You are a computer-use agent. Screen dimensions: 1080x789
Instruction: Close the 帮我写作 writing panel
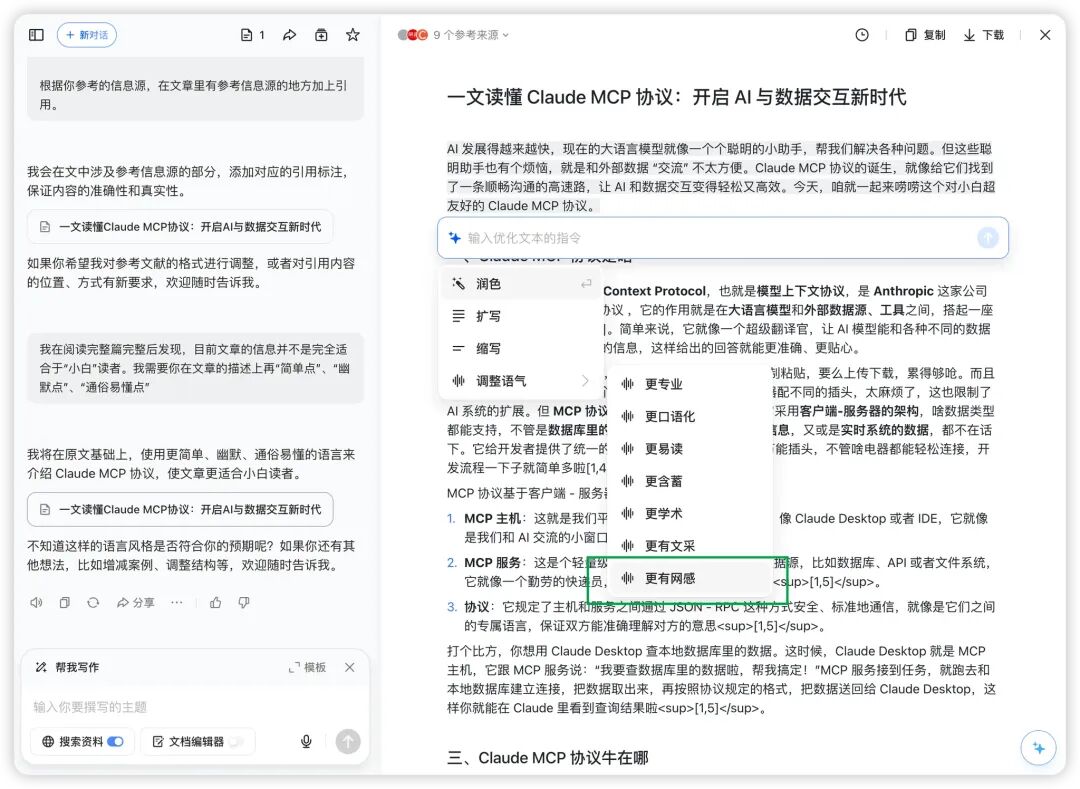[x=350, y=667]
